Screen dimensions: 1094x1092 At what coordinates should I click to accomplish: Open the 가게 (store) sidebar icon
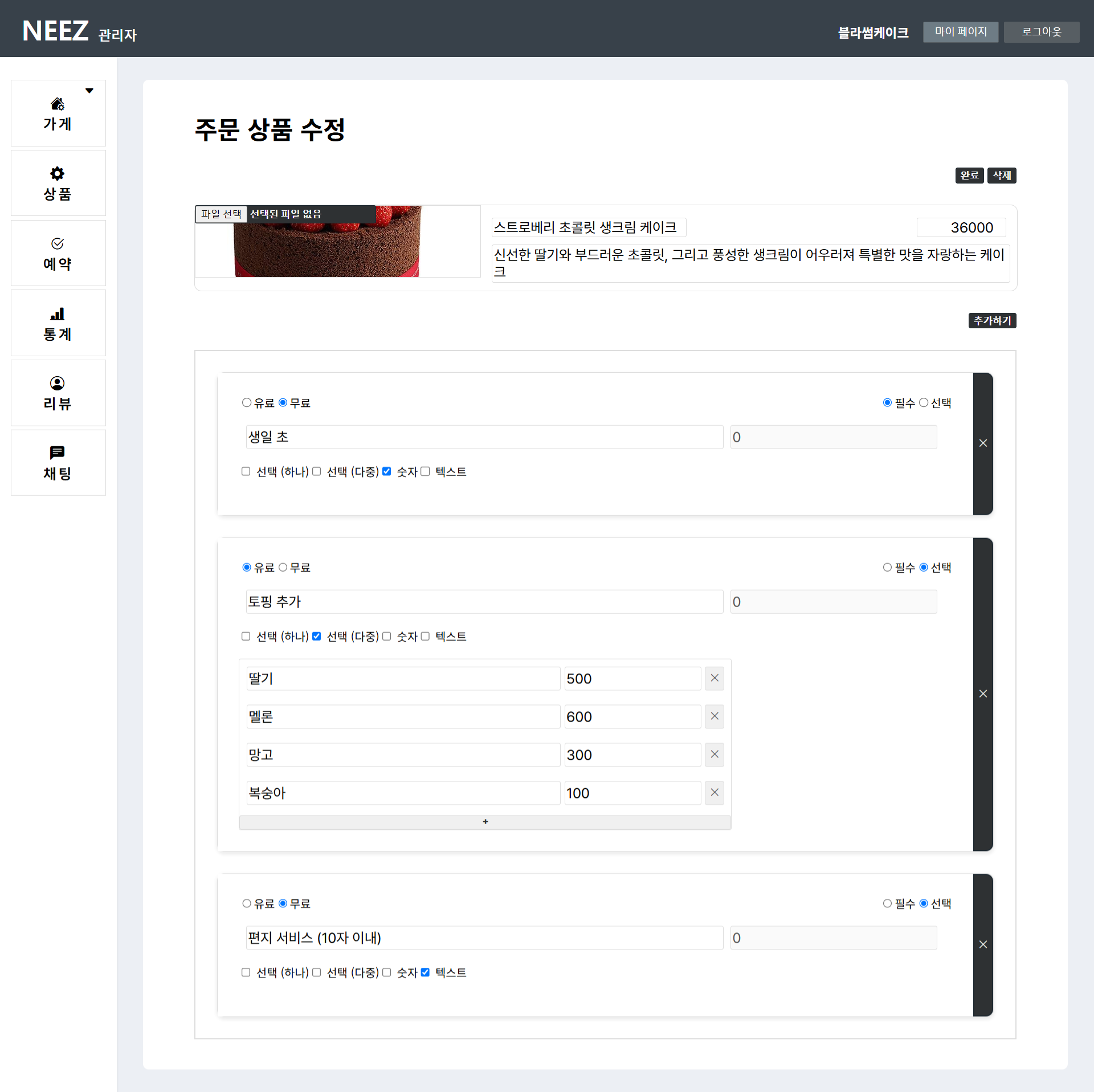click(58, 104)
